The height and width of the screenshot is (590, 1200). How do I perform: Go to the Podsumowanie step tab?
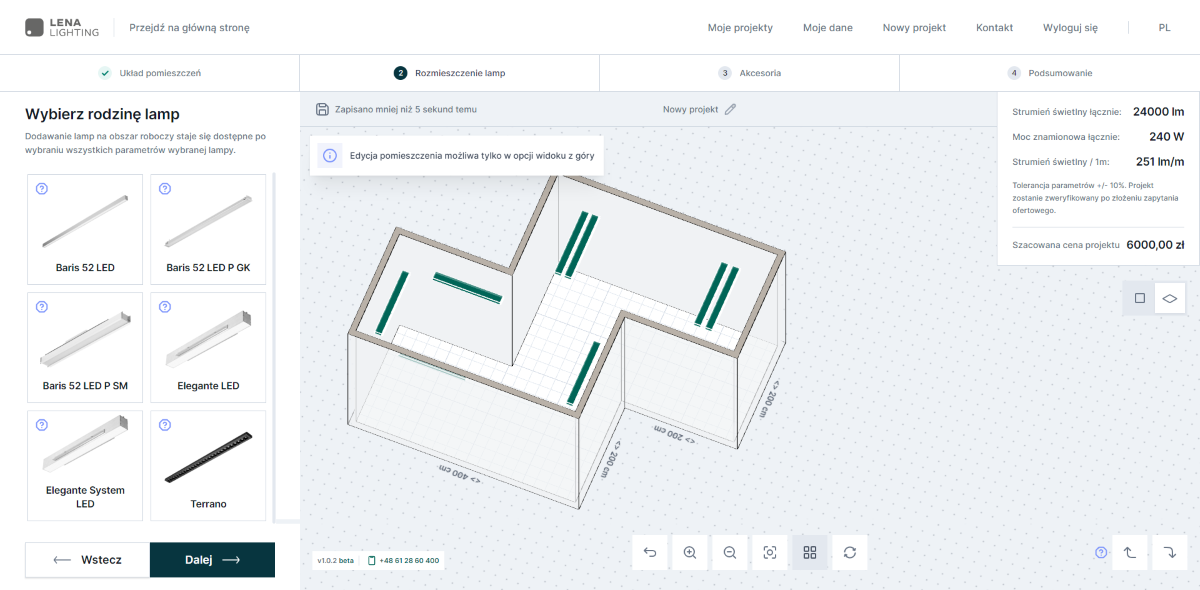1049,73
